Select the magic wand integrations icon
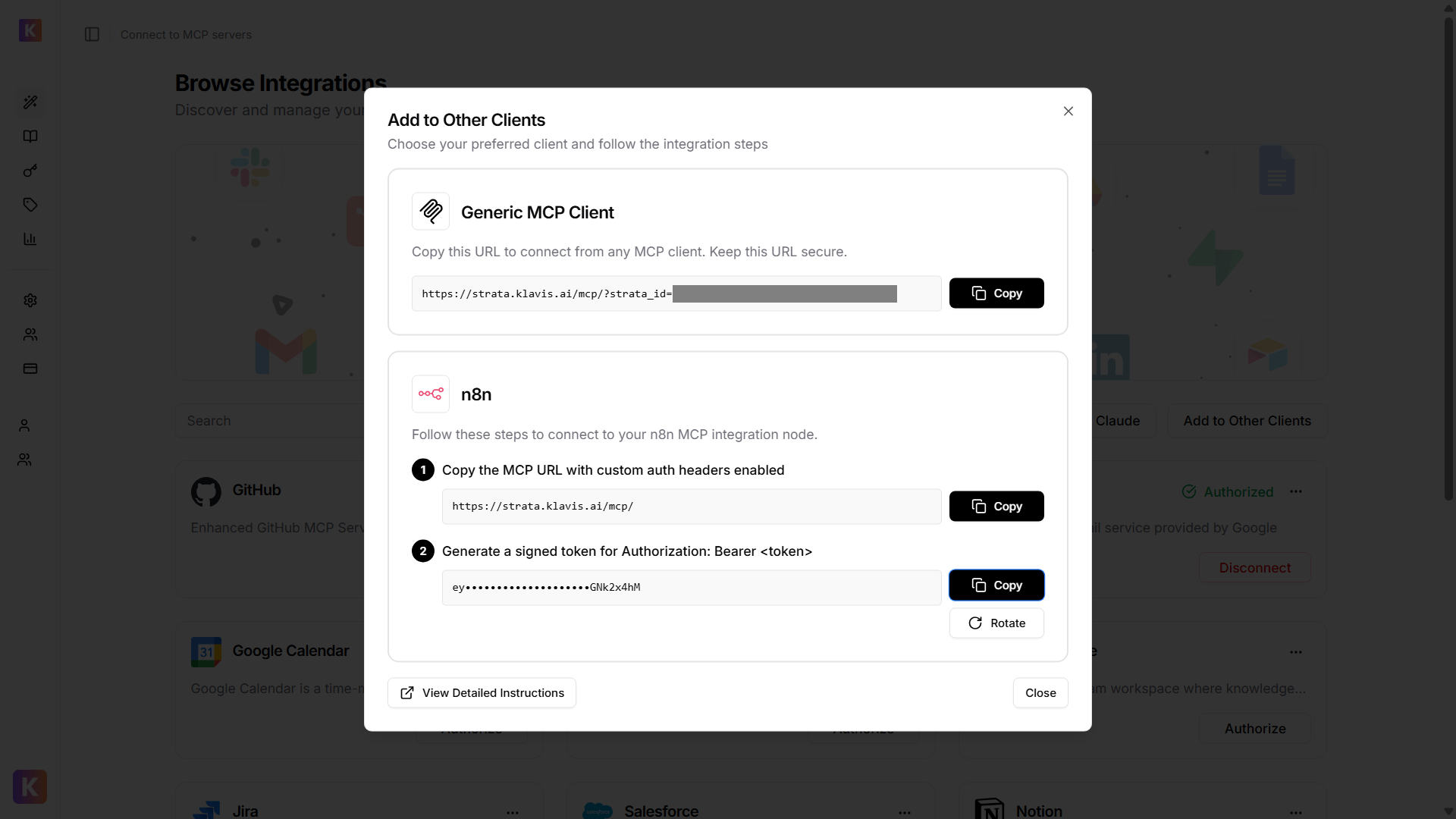1456x819 pixels. tap(30, 102)
